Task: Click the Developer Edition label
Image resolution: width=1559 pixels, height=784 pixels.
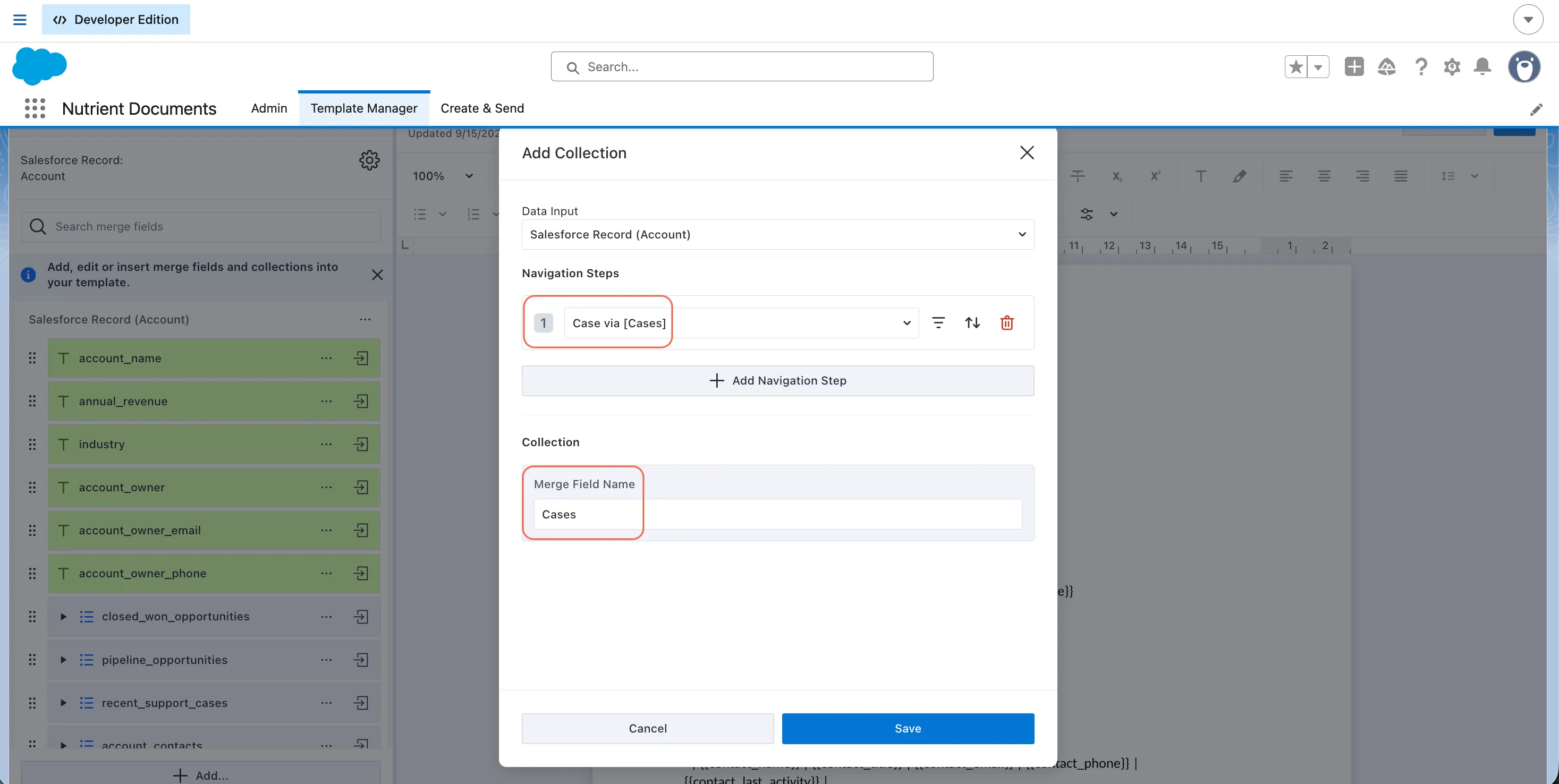Action: pyautogui.click(x=116, y=19)
